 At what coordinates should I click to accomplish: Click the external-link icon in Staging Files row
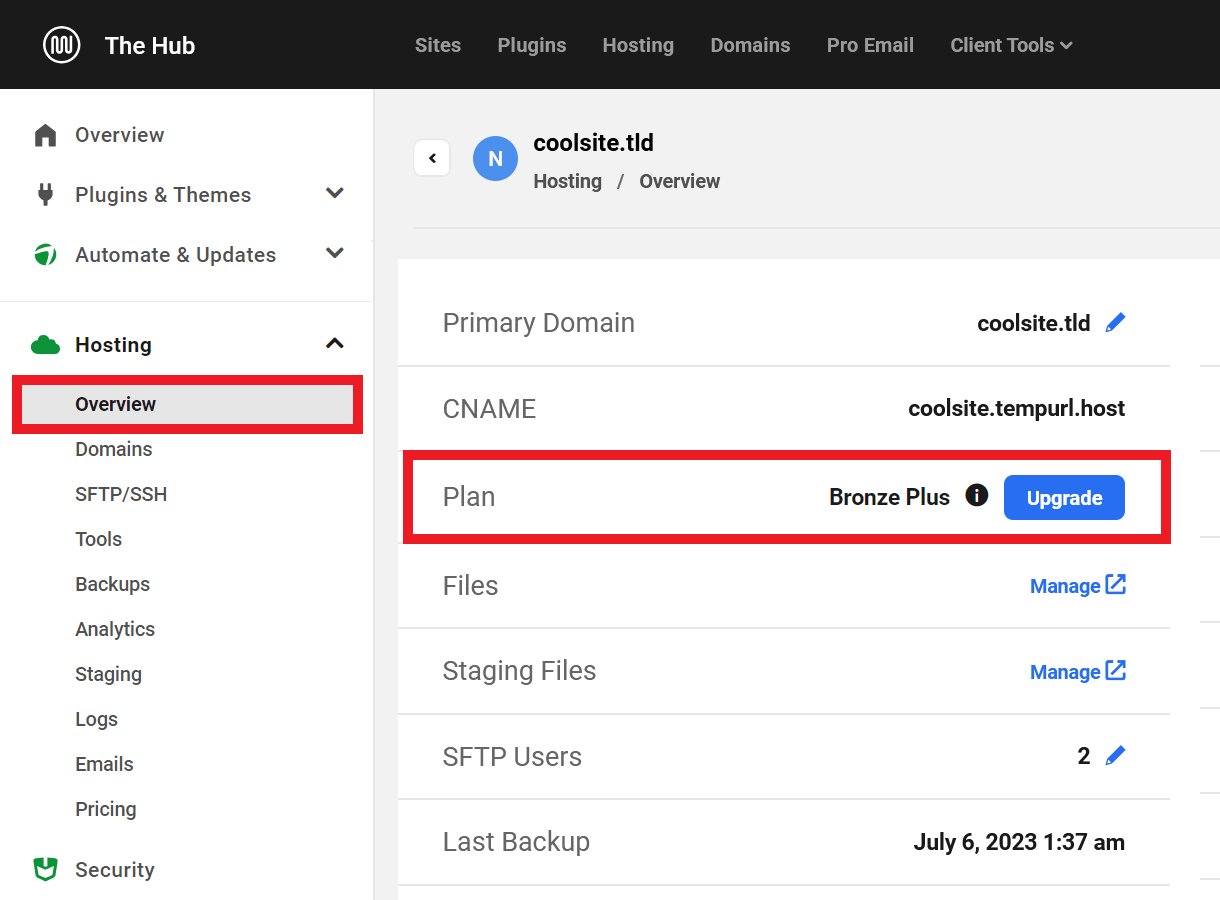pyautogui.click(x=1116, y=671)
